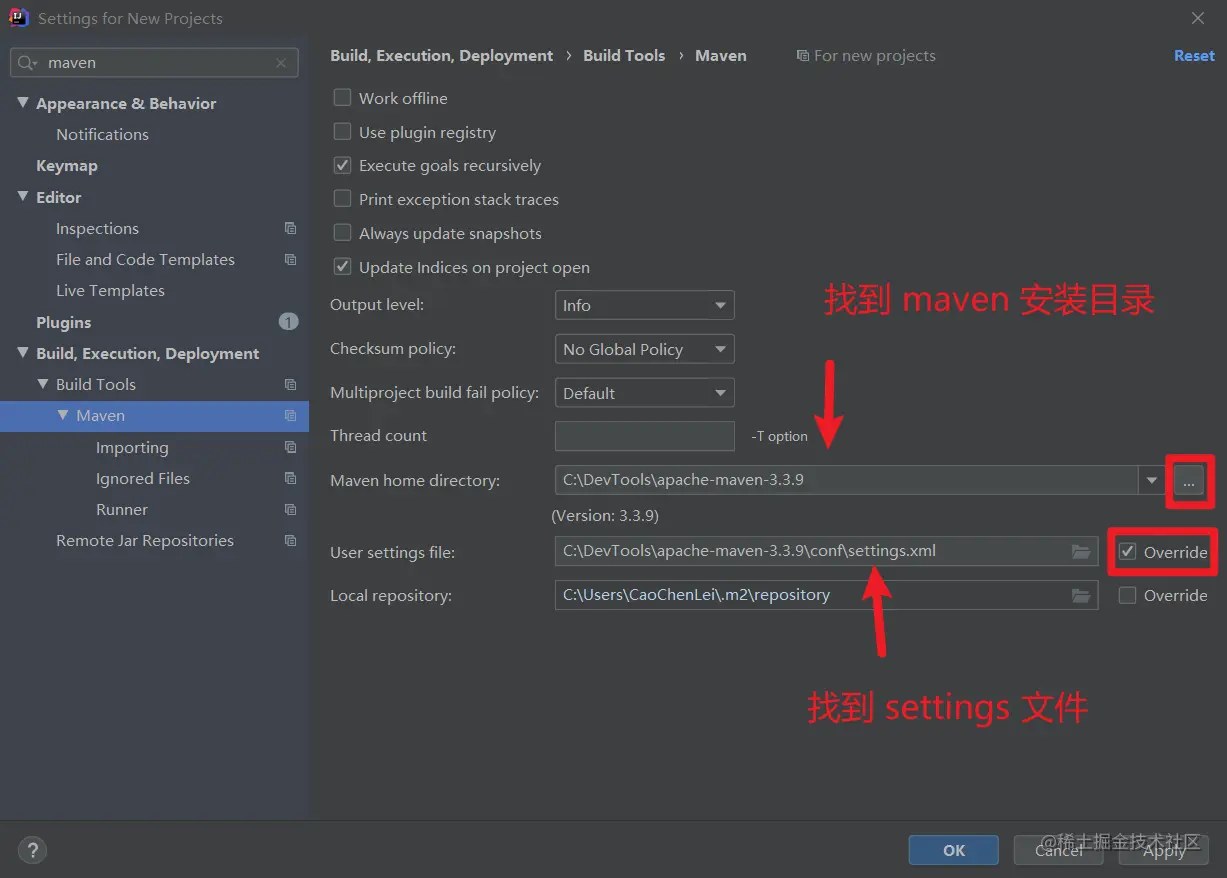
Task: Click the project-level icon on the Maven row
Action: pyautogui.click(x=290, y=415)
